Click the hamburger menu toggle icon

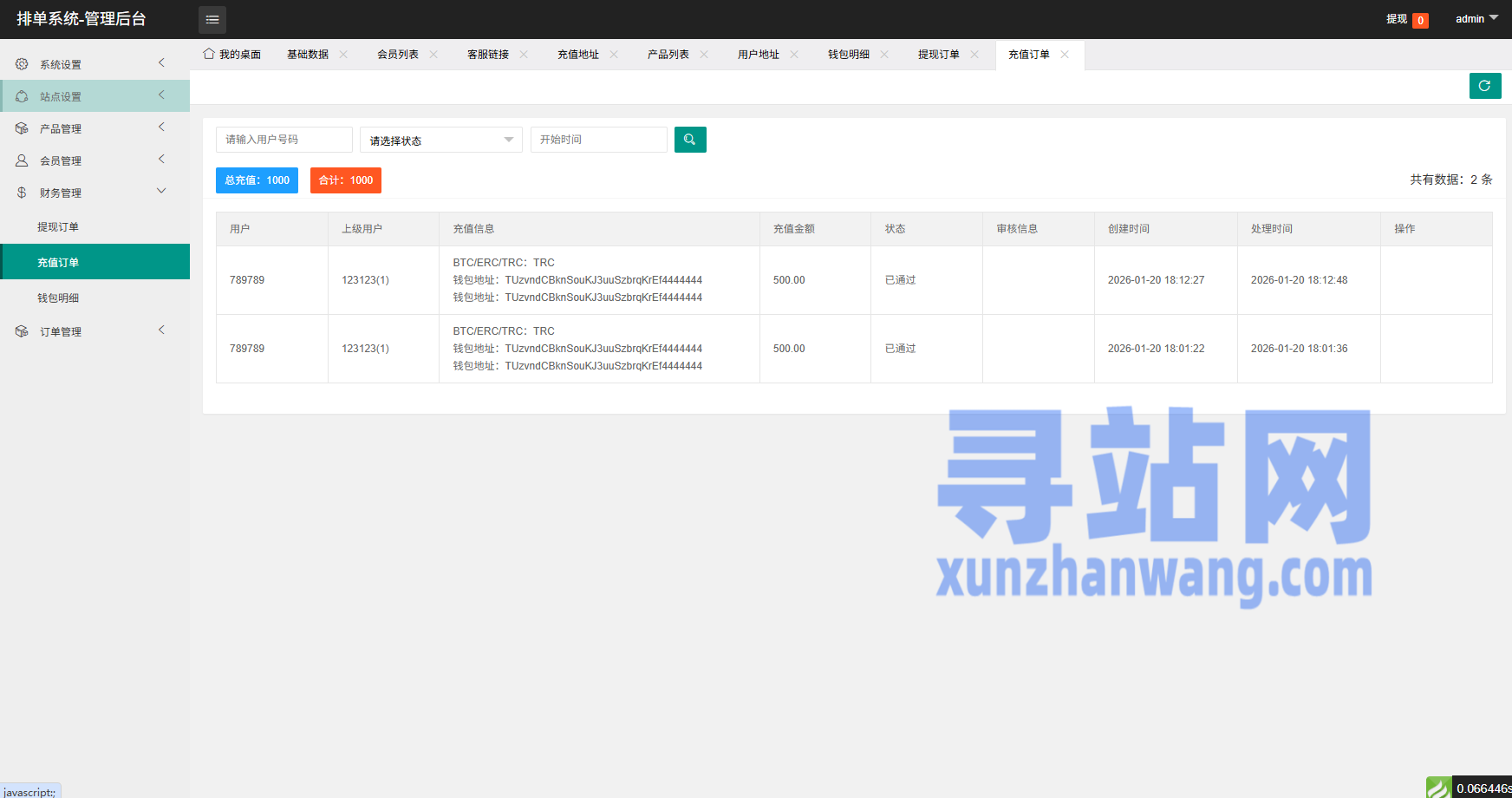212,19
